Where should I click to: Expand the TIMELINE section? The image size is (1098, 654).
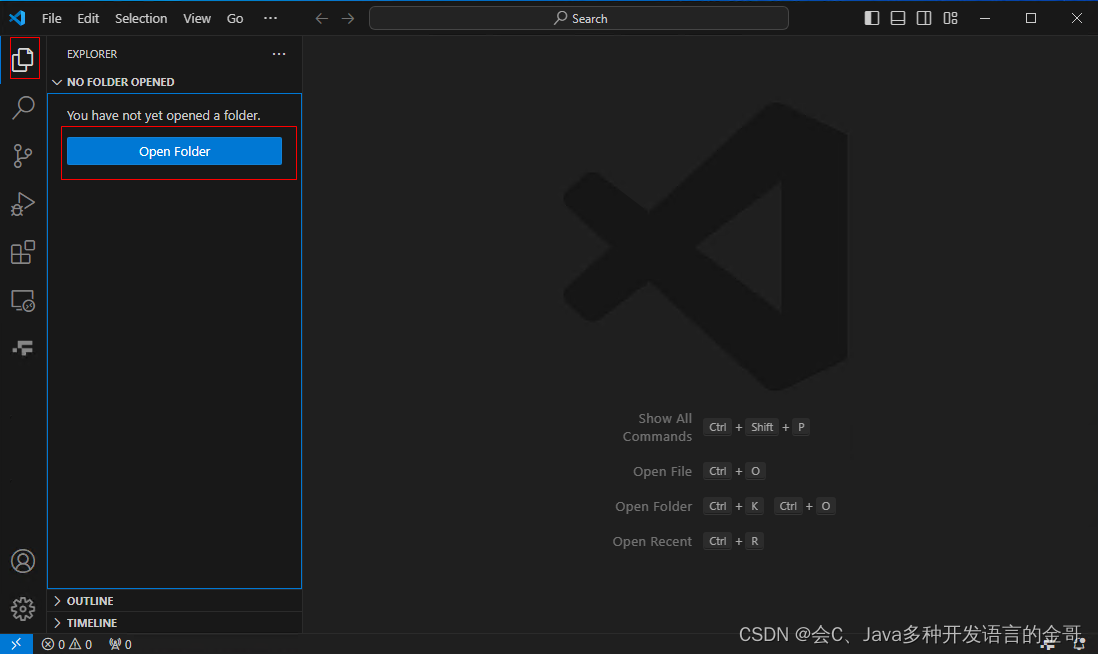[60, 622]
